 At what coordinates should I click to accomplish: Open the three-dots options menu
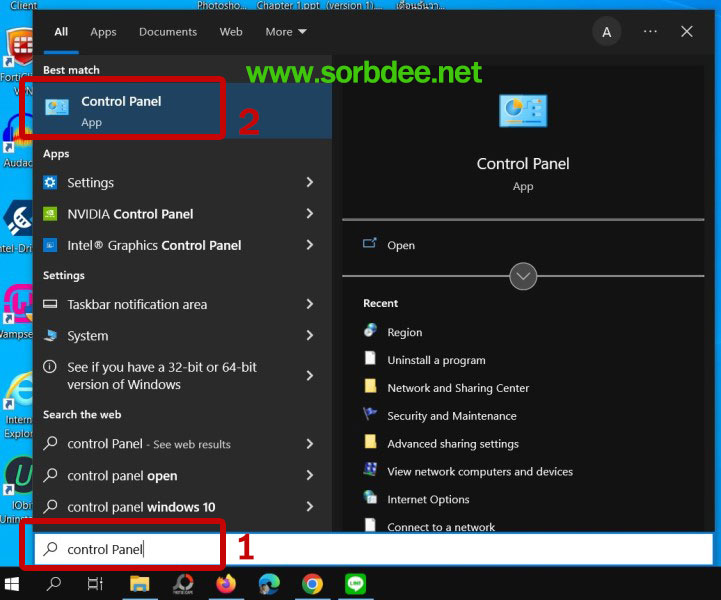click(650, 31)
